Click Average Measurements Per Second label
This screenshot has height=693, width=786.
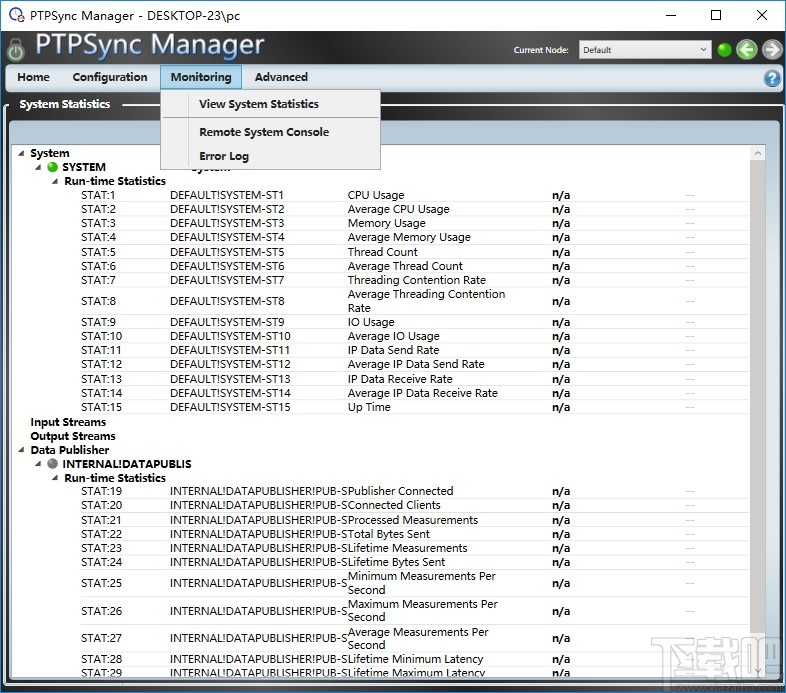coord(418,638)
